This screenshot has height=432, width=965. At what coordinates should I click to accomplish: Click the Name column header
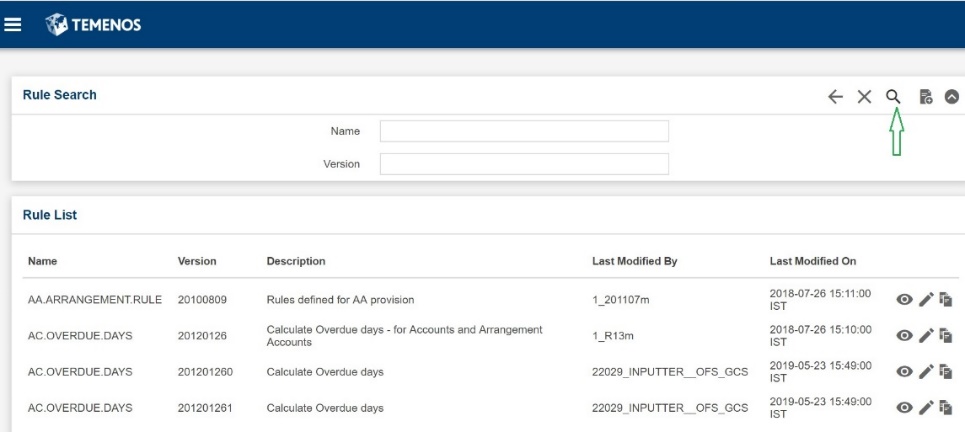pyautogui.click(x=42, y=261)
